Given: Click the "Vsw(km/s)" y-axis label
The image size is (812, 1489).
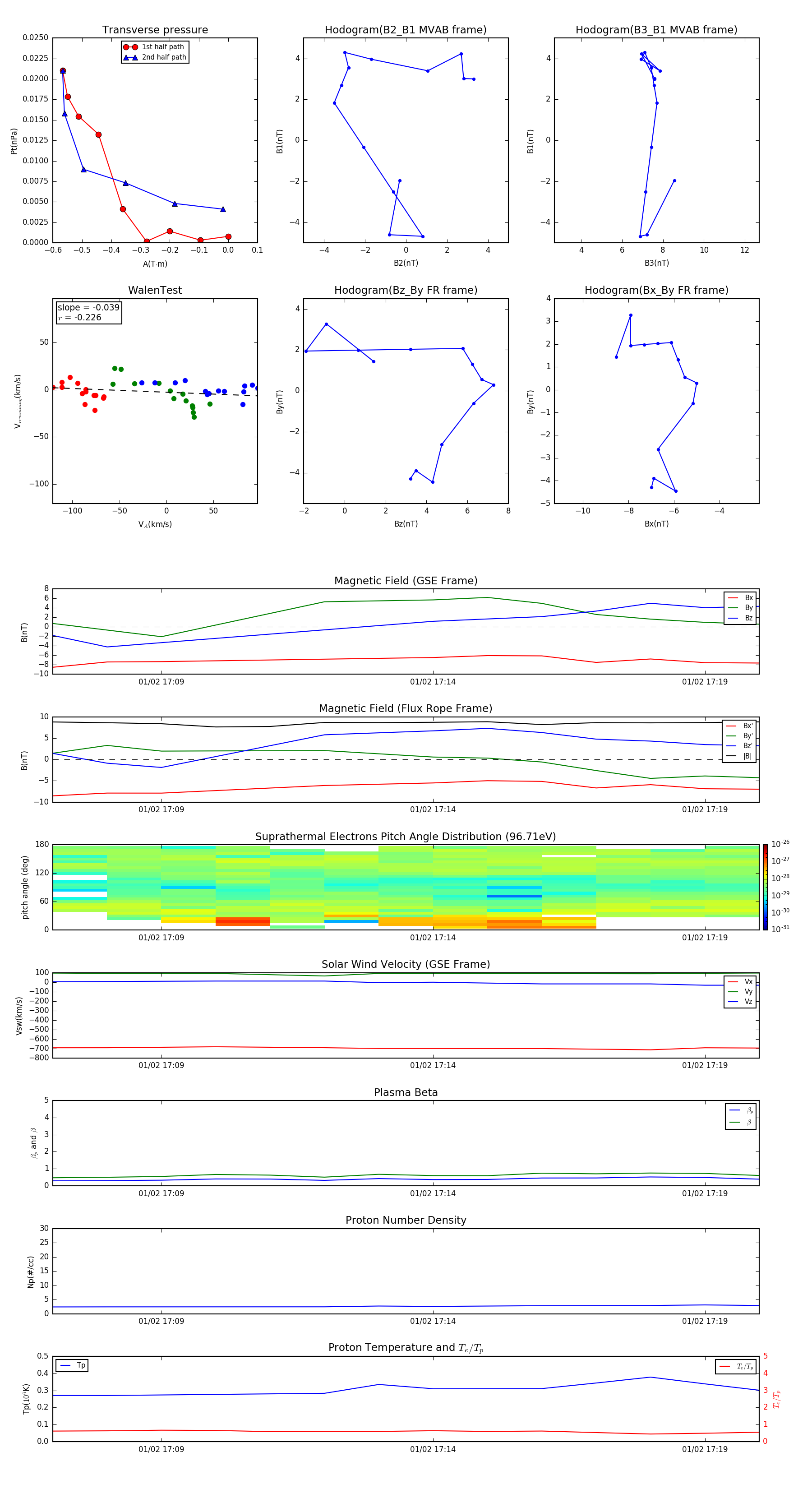Looking at the screenshot, I should point(19,1016).
